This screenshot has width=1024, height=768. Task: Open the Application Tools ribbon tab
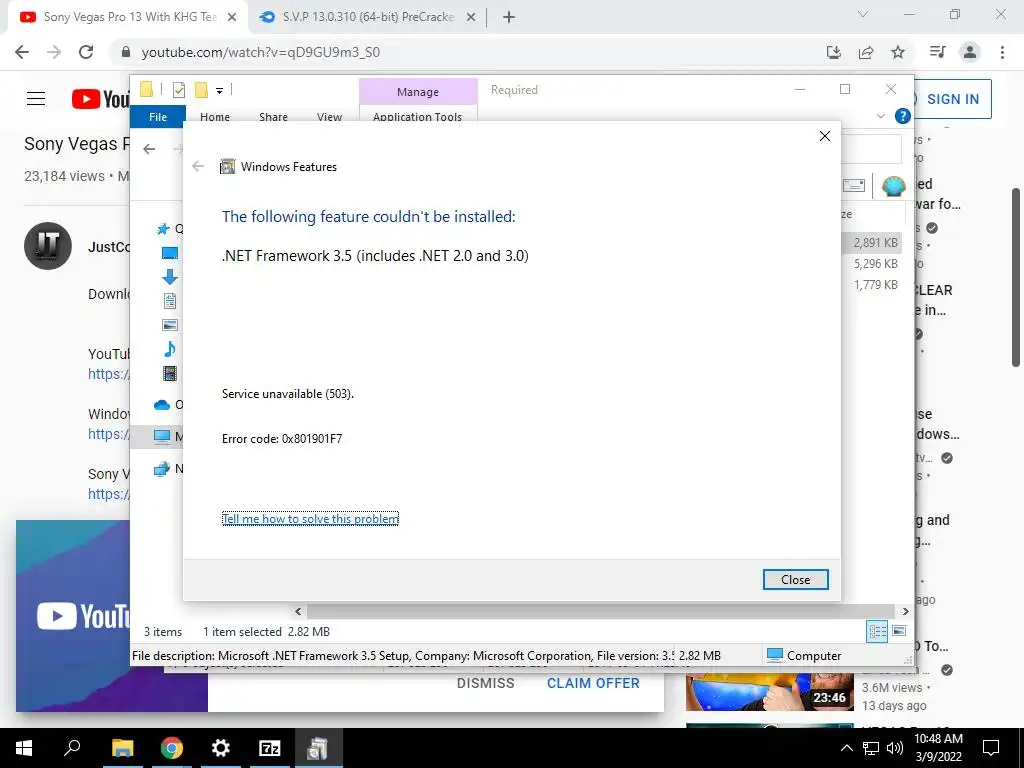point(417,117)
